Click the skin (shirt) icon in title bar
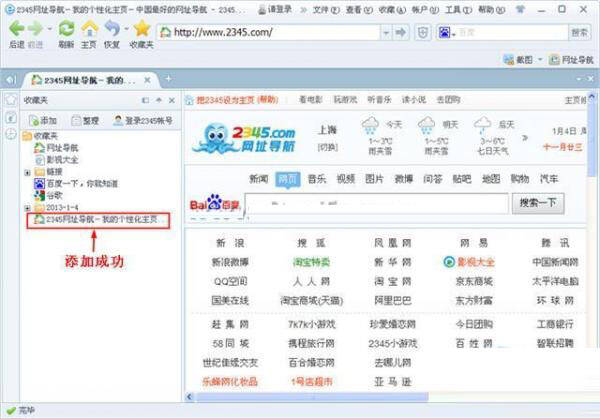This screenshot has width=600, height=419. [x=520, y=10]
